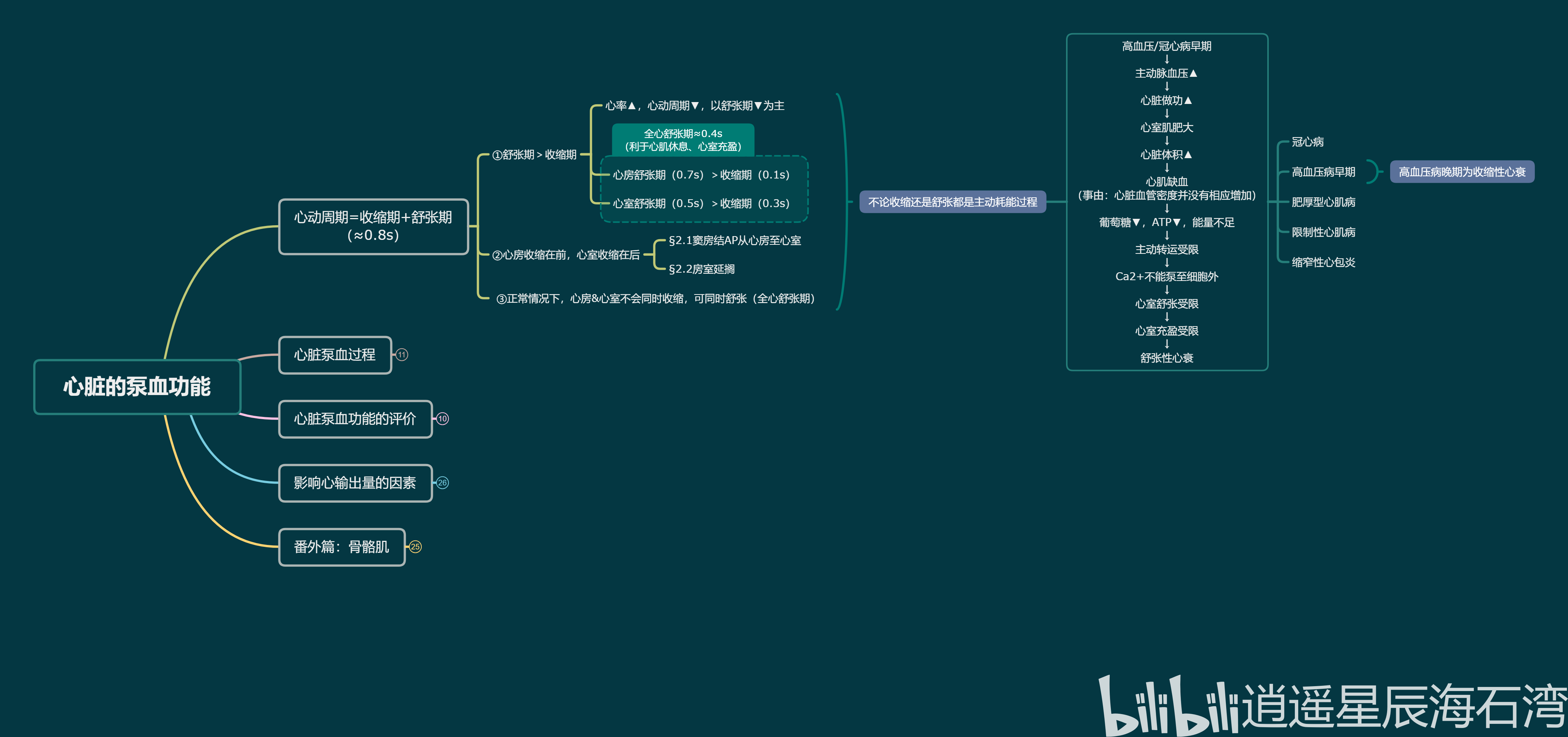This screenshot has width=1568, height=737.
Task: Expand the 心脏泵血过程 collapsed badge 11
Action: [x=402, y=355]
